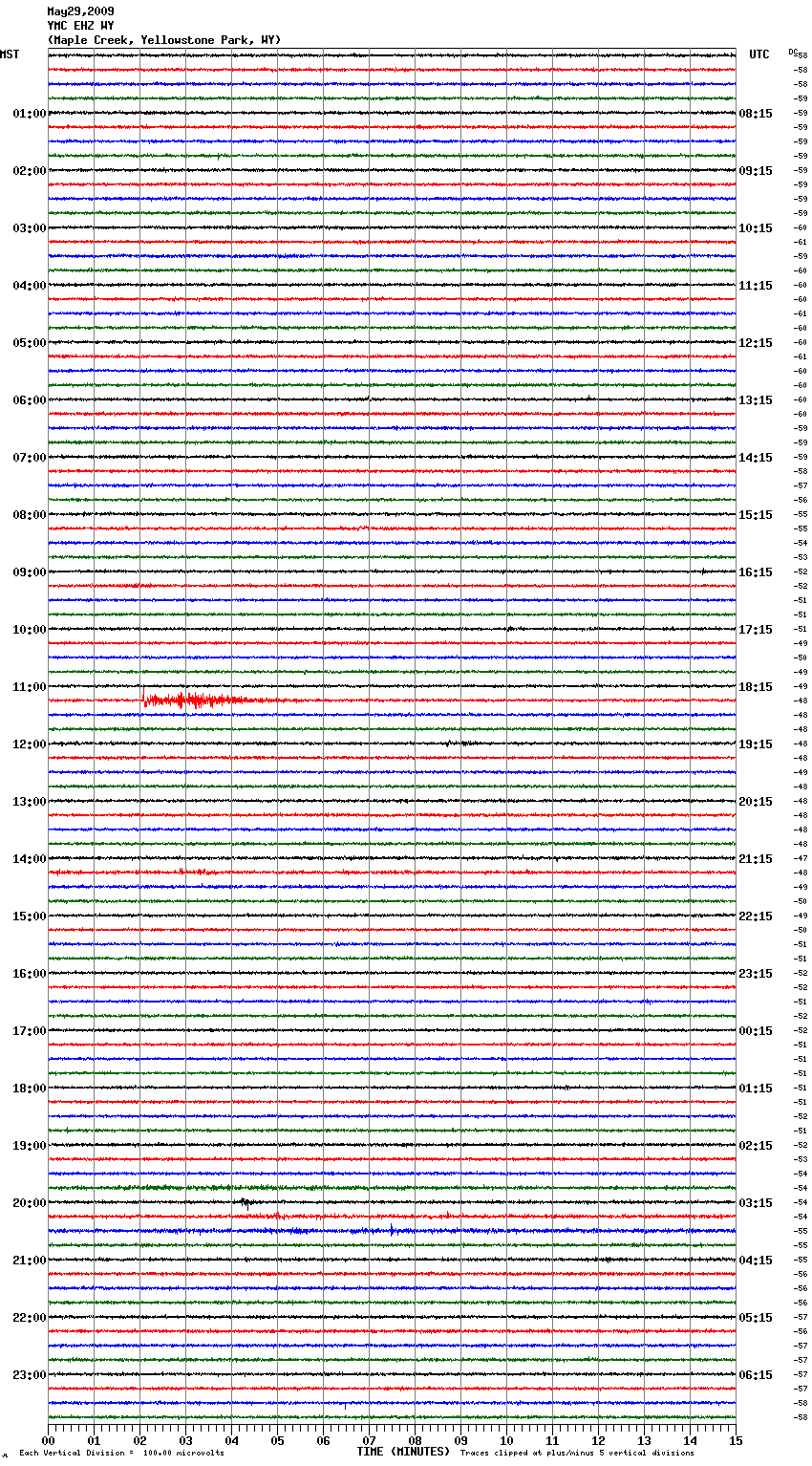The width and height of the screenshot is (812, 1466).
Task: Click the 17:15 UTC time label
Action: (756, 630)
